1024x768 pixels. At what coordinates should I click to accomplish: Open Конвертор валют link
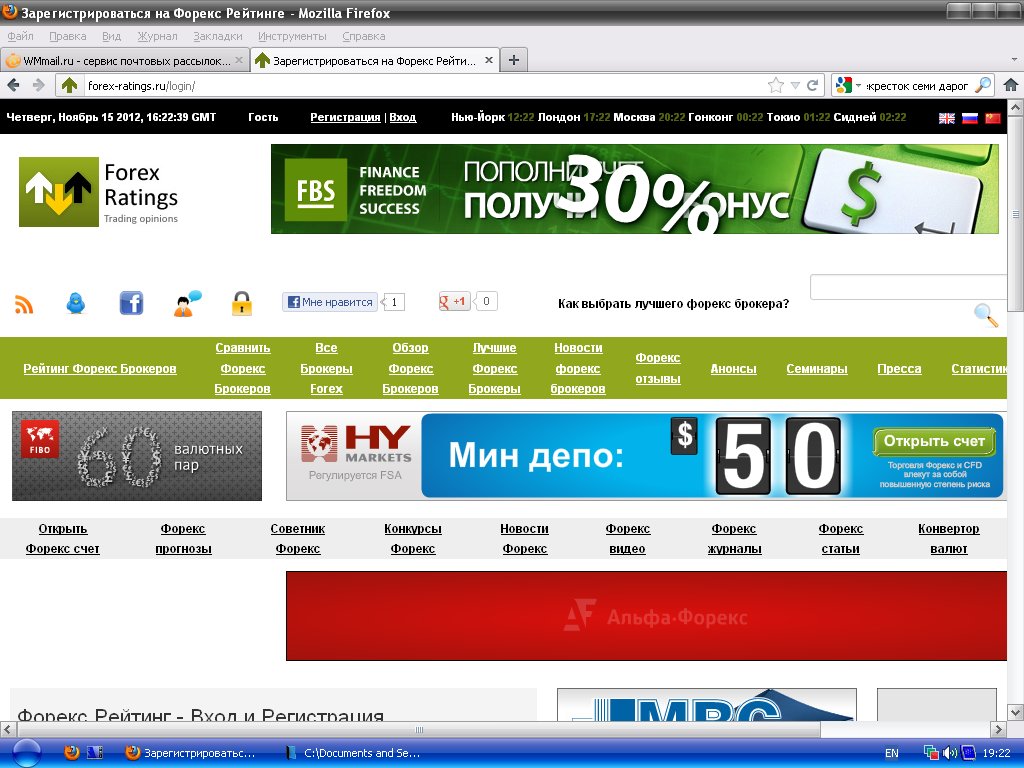[948, 539]
